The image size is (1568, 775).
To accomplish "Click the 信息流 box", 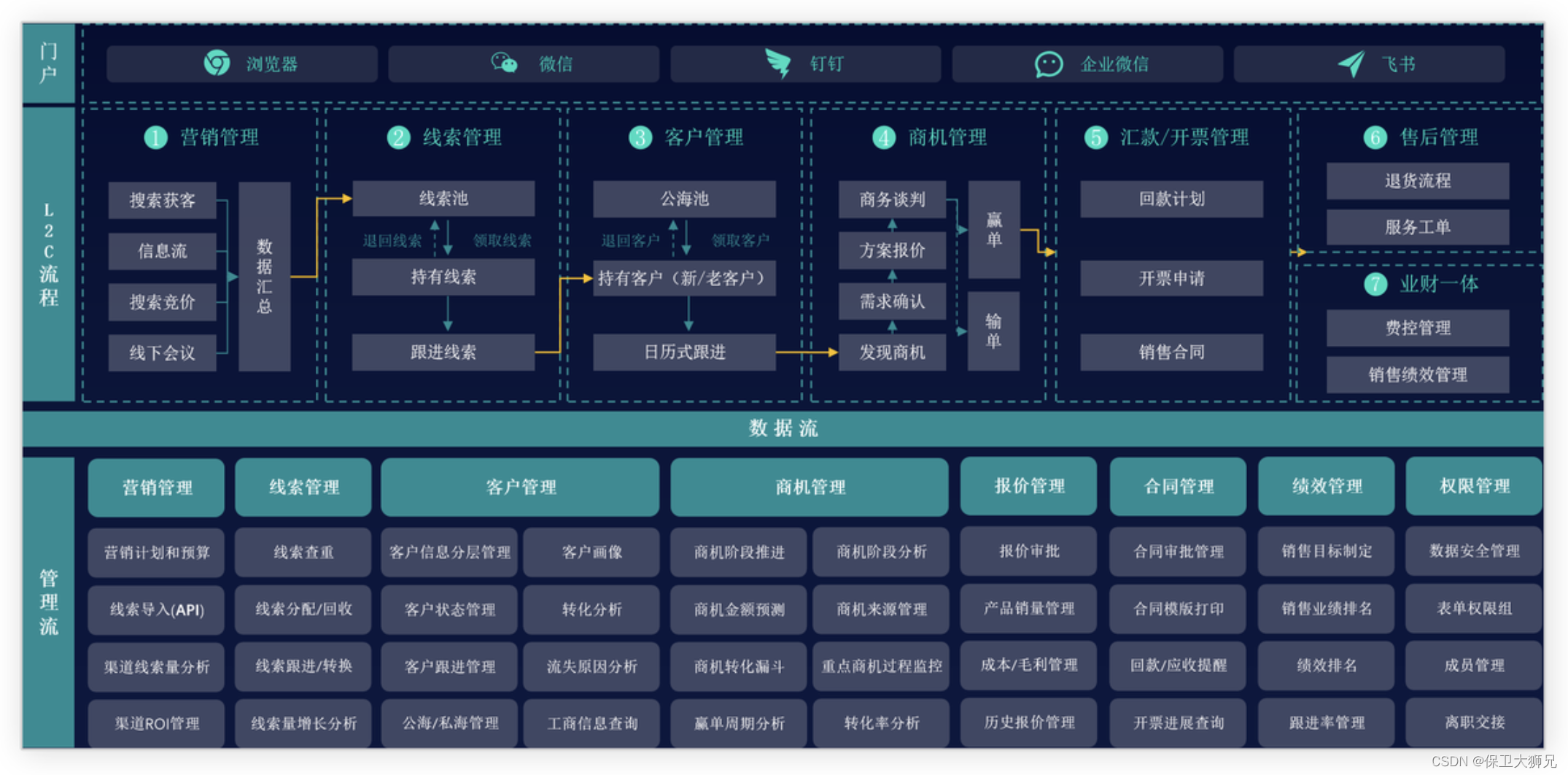I will (162, 251).
